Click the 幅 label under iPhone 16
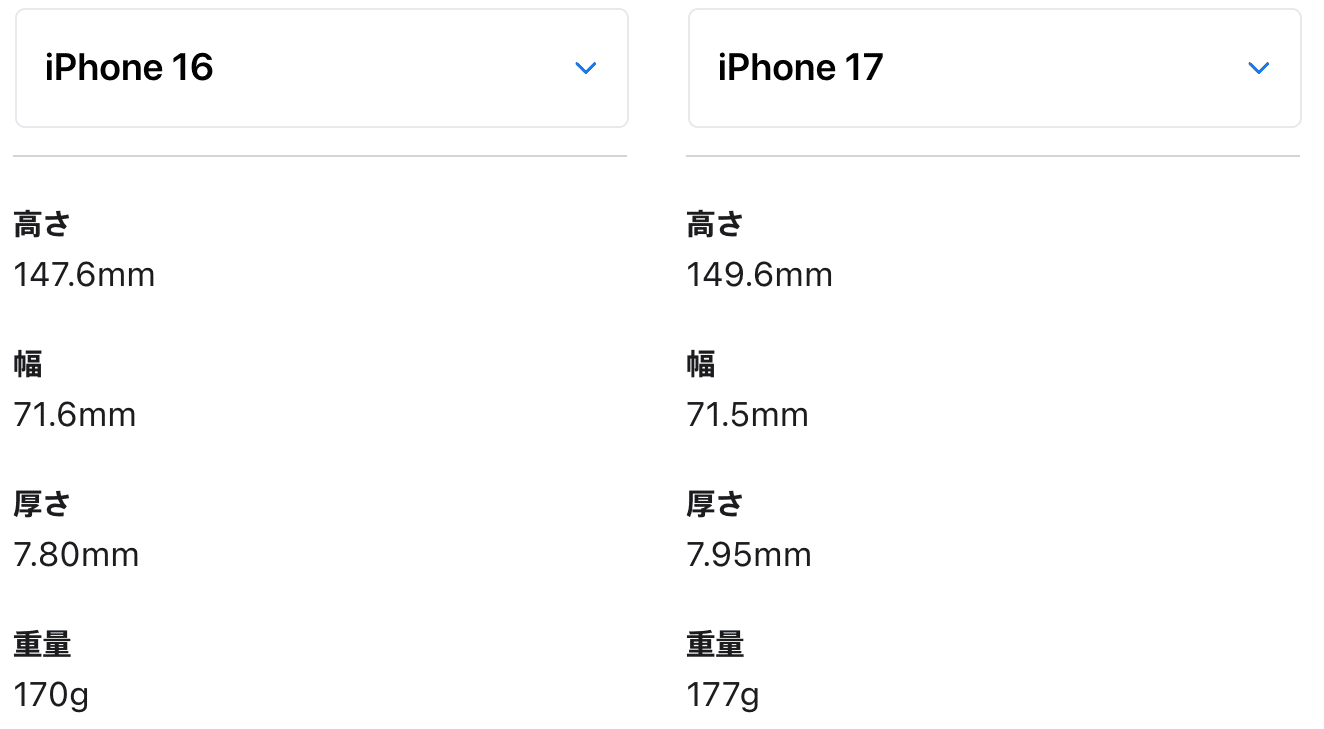Viewport: 1324px width, 729px height. pyautogui.click(x=28, y=365)
